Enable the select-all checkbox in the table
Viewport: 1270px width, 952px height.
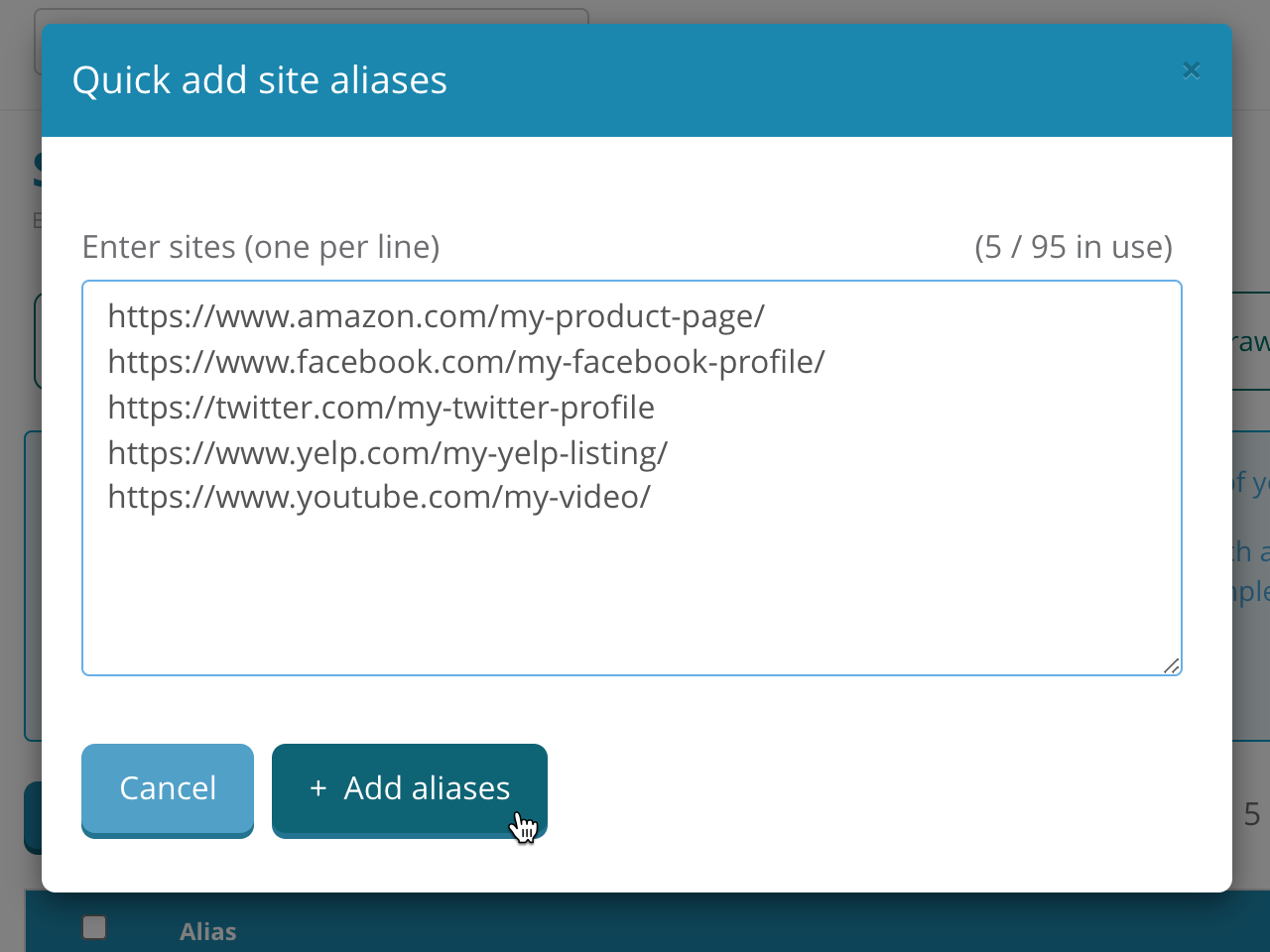[94, 926]
